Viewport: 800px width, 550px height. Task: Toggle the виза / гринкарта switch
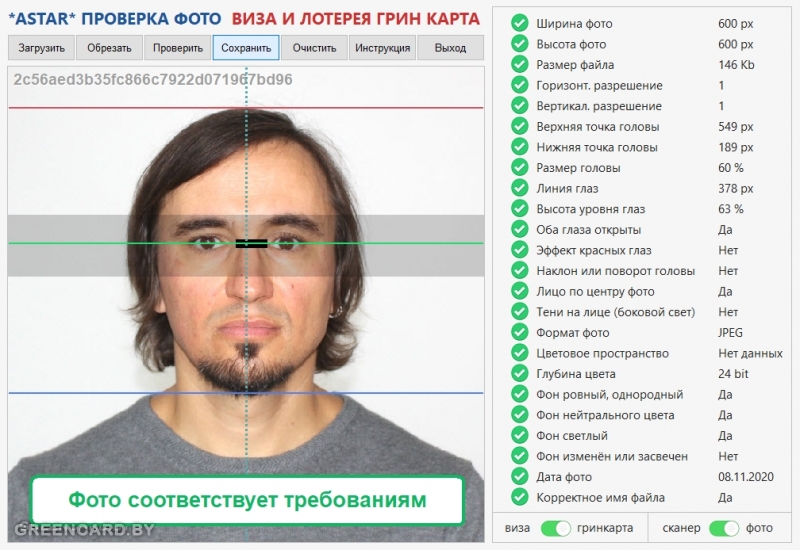click(556, 528)
